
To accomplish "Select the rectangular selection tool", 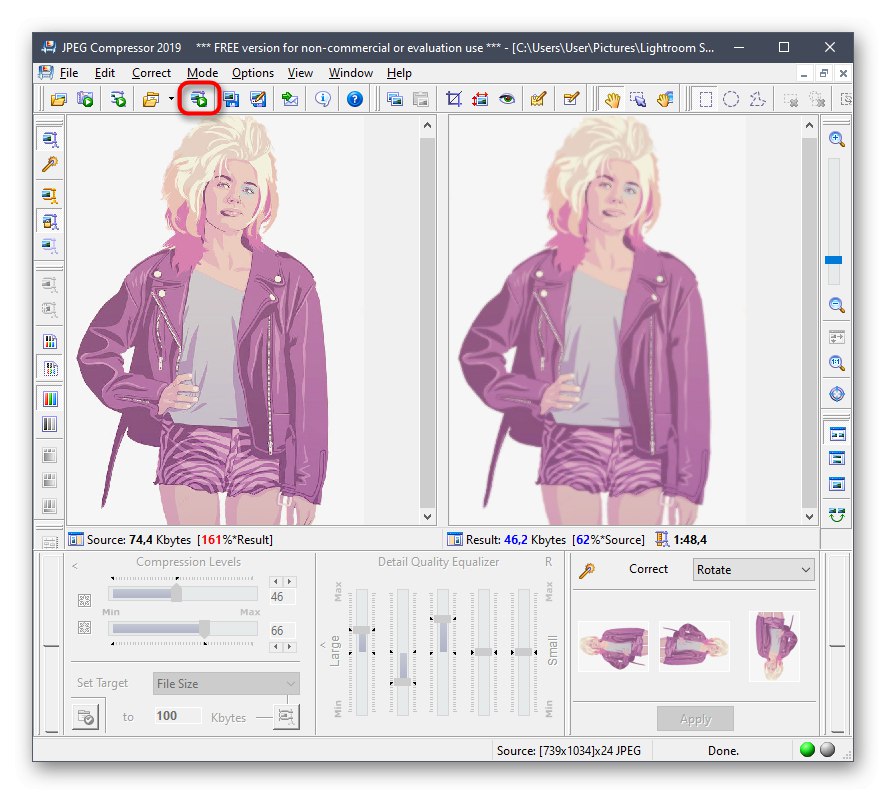I will click(x=706, y=99).
